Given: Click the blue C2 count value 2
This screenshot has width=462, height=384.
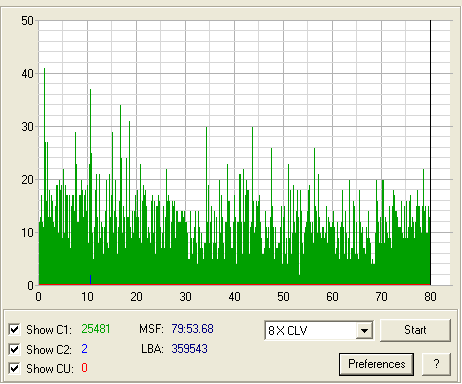Looking at the screenshot, I should pyautogui.click(x=84, y=349).
